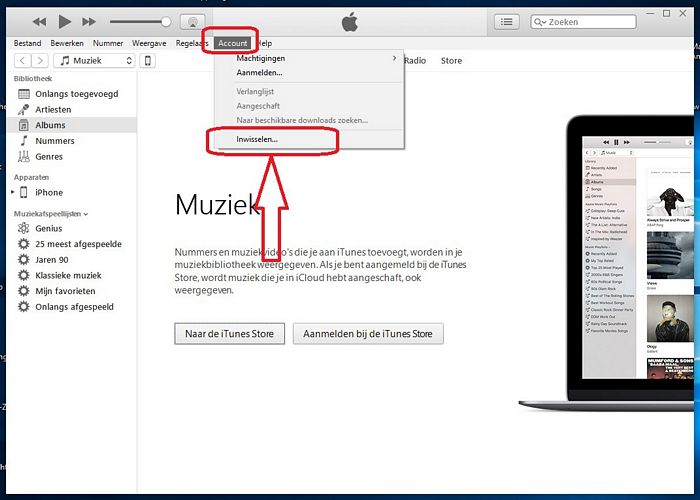
Task: Close the open Account menu
Action: 233,43
